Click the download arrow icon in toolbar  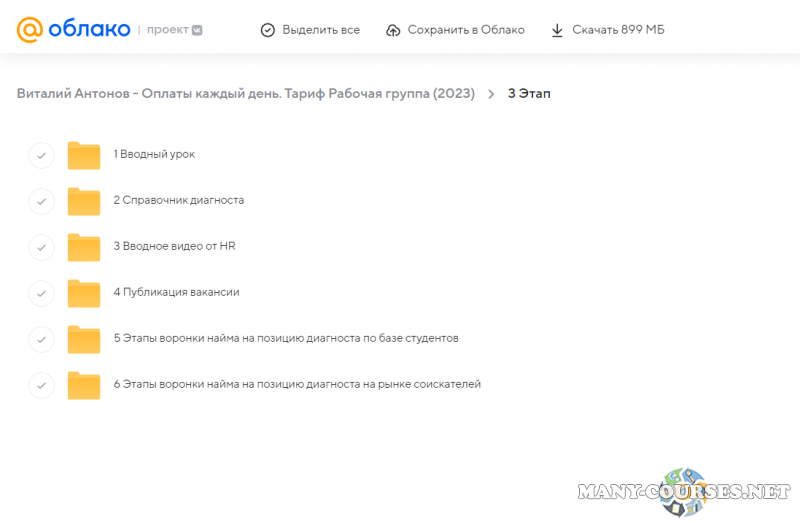pos(557,30)
